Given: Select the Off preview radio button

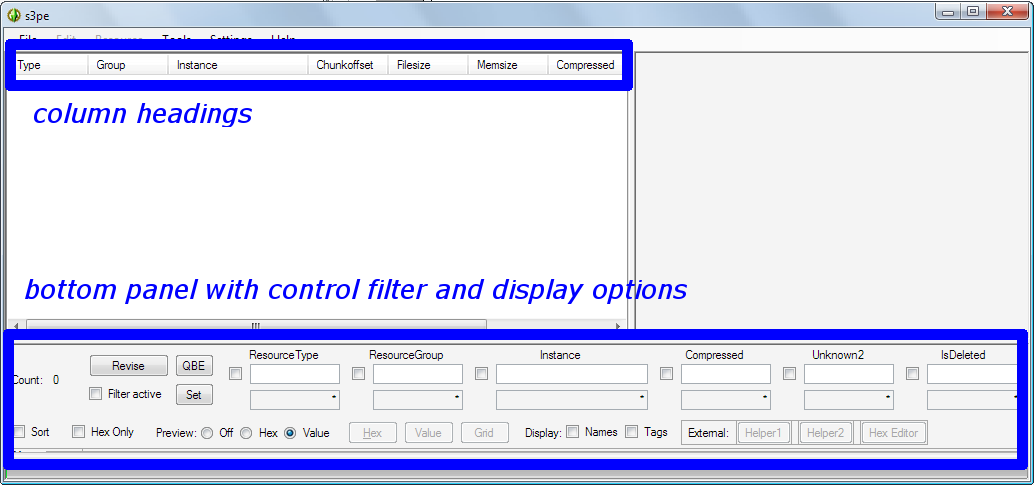Looking at the screenshot, I should point(206,433).
